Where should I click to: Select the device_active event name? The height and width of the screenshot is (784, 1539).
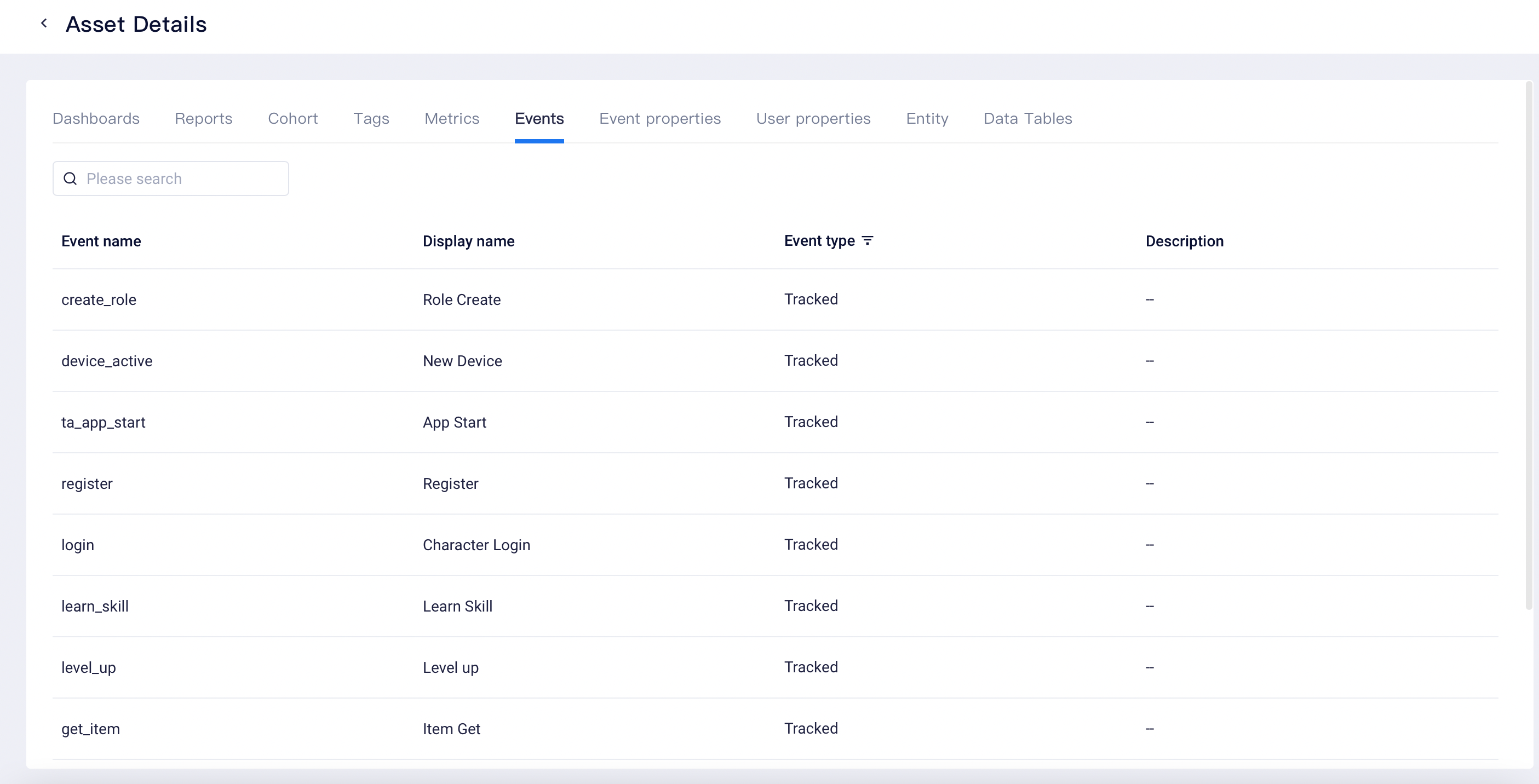point(107,361)
